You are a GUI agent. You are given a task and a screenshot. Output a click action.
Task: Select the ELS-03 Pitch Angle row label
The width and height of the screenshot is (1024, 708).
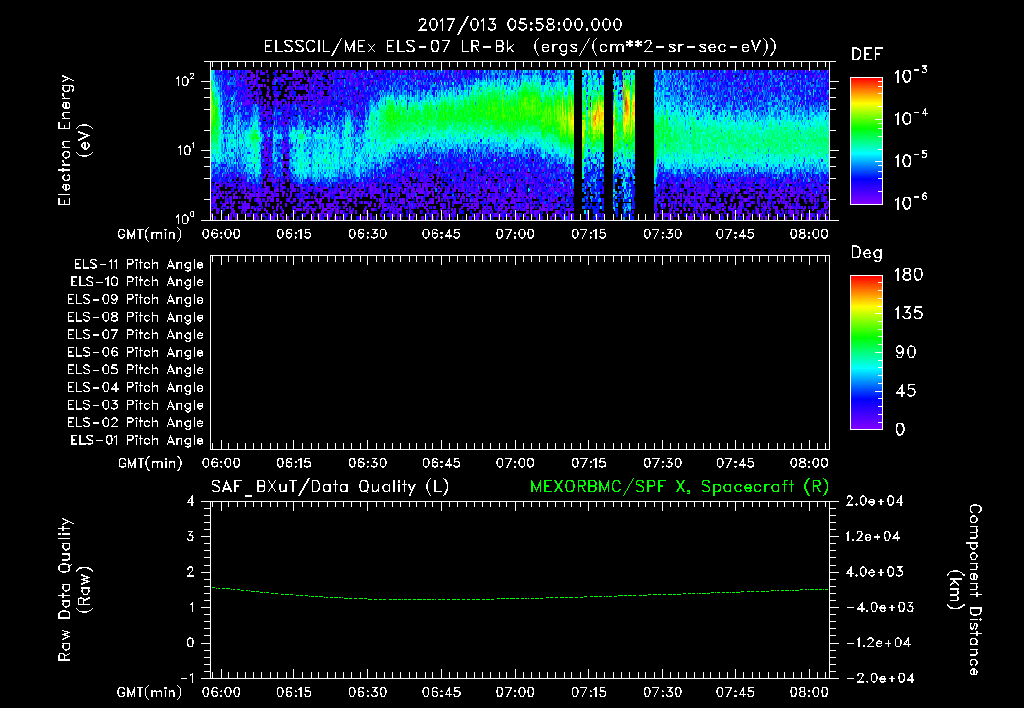136,406
